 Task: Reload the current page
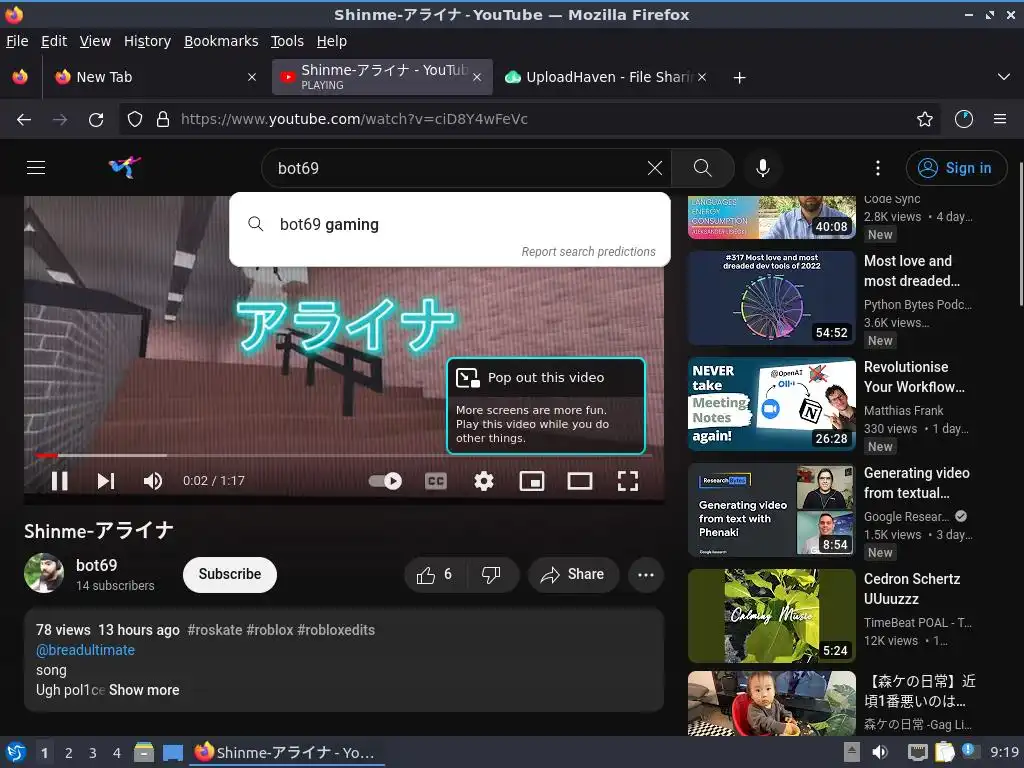(x=96, y=120)
